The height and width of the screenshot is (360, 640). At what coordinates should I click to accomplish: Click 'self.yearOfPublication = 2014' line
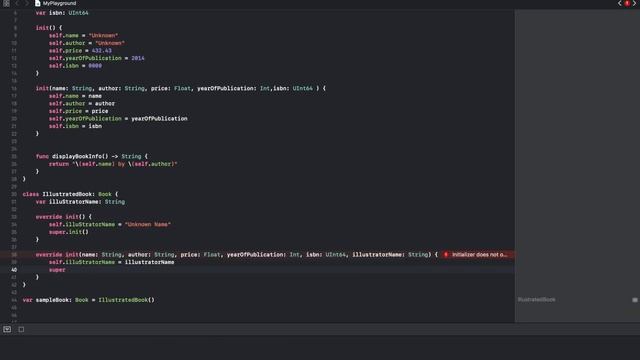[97, 58]
